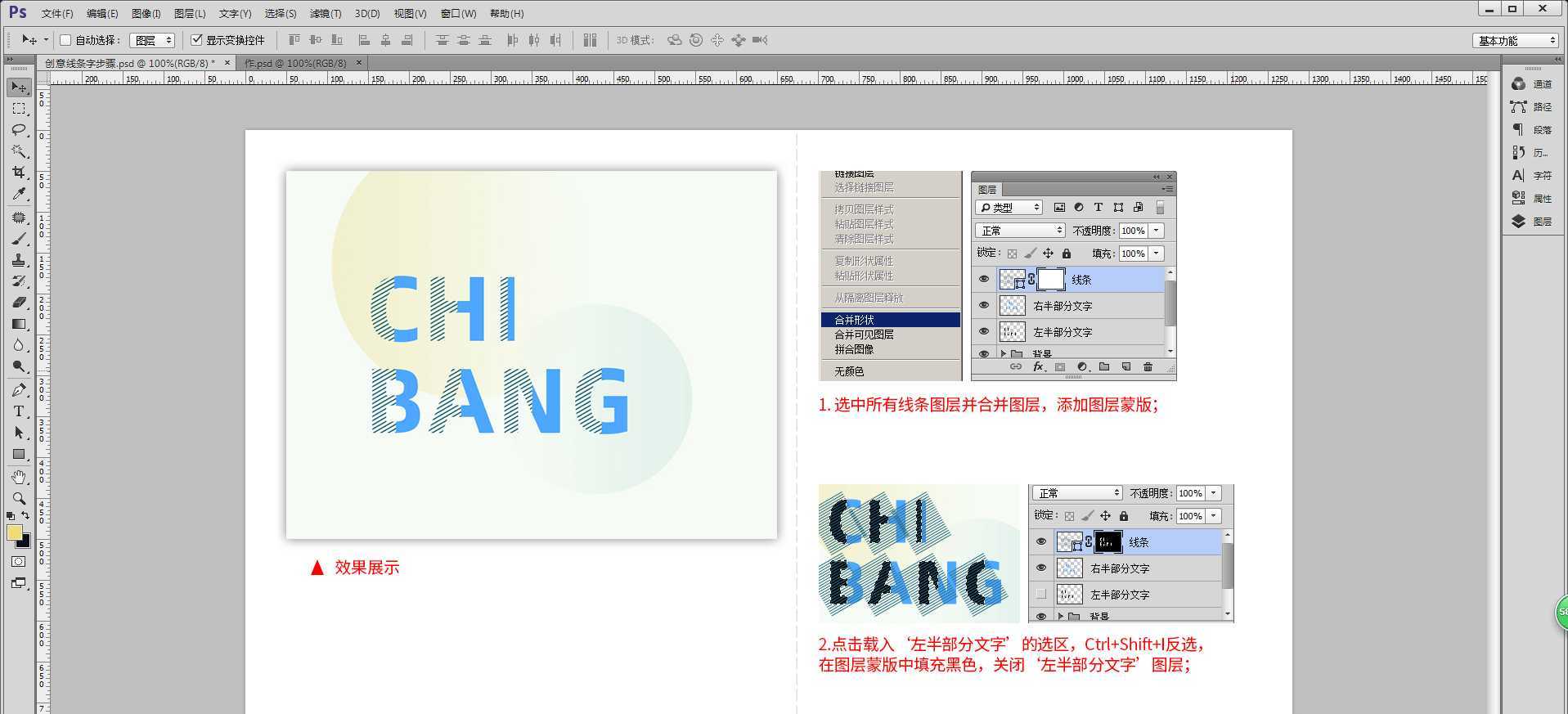1568x714 pixels.
Task: Select the Pen tool
Action: coord(19,390)
